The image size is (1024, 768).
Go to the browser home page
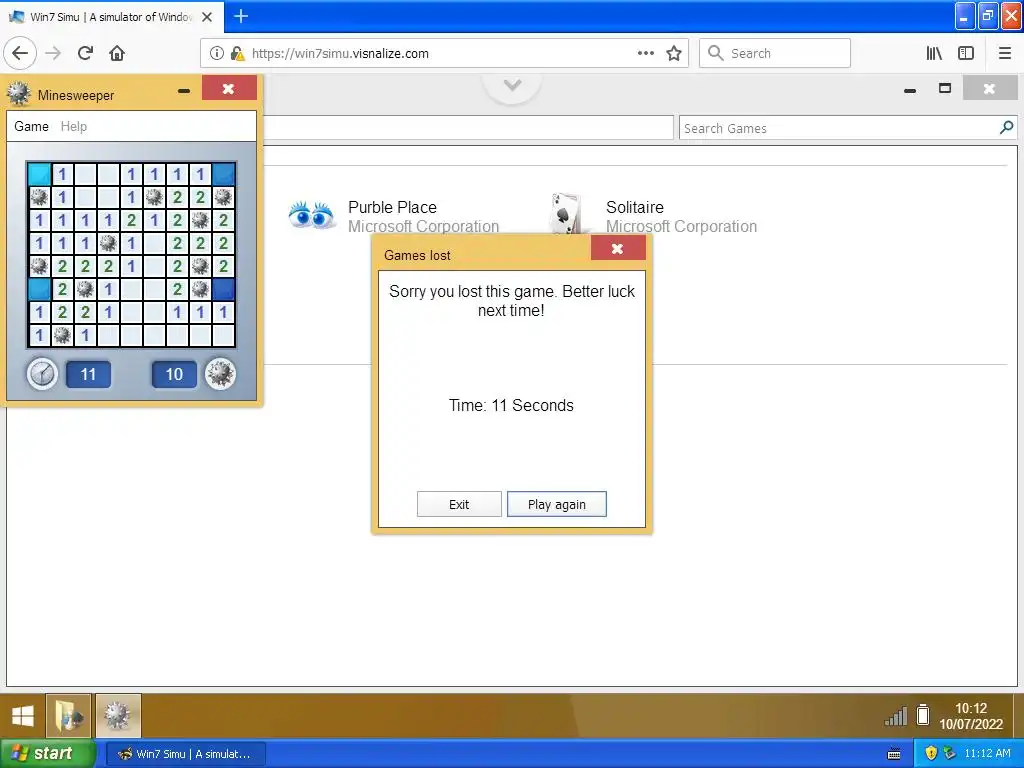117,54
